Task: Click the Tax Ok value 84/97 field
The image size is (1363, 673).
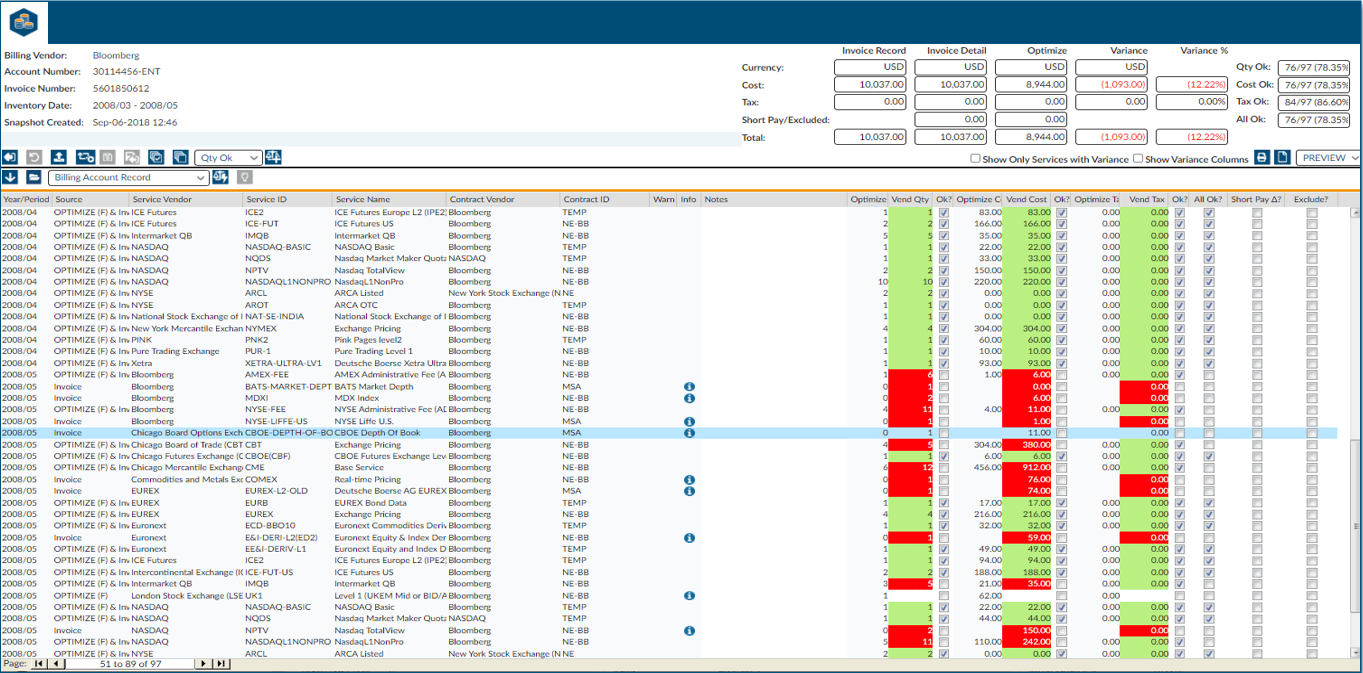Action: (1315, 102)
